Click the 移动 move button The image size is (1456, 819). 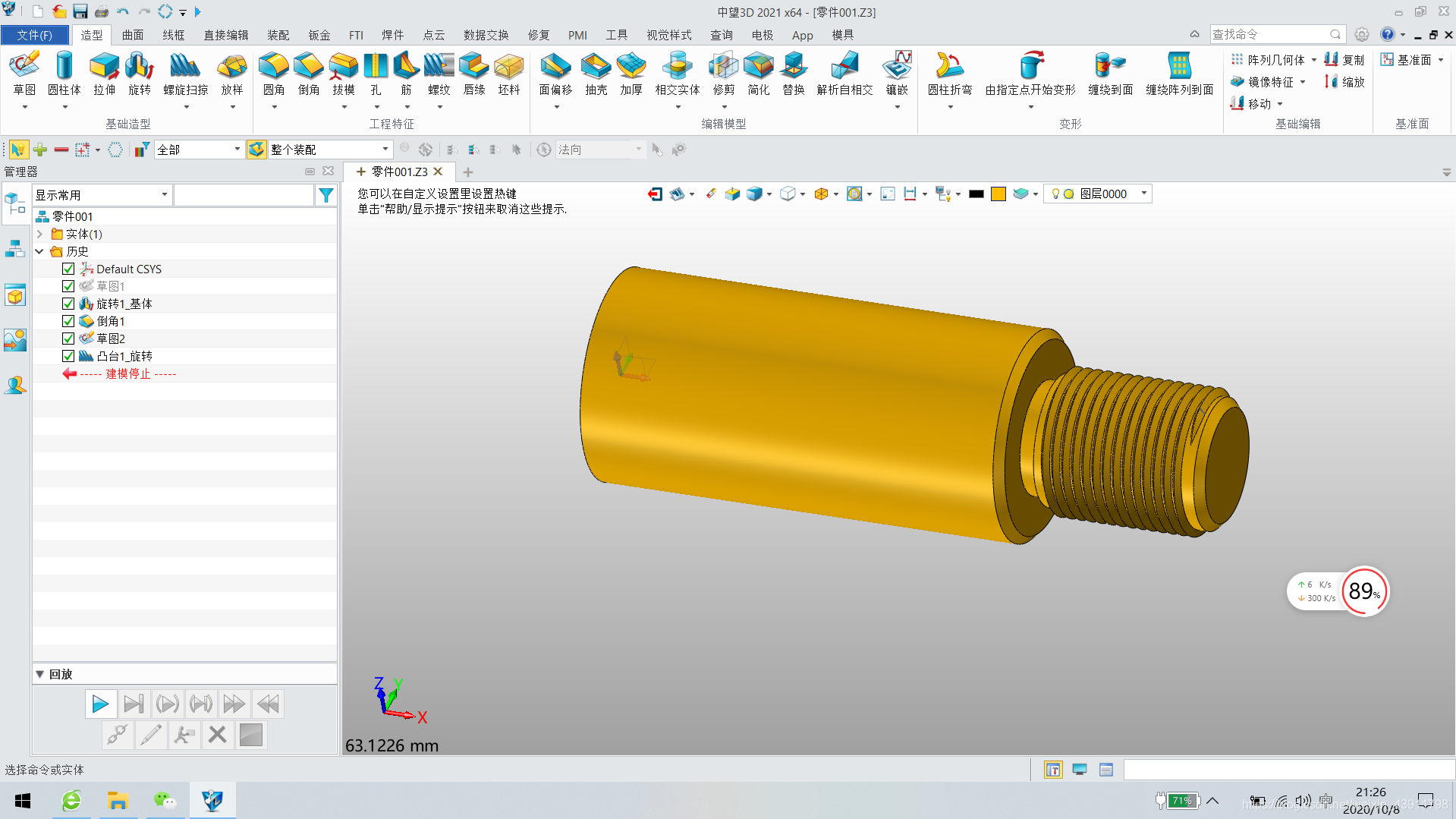[x=1251, y=104]
